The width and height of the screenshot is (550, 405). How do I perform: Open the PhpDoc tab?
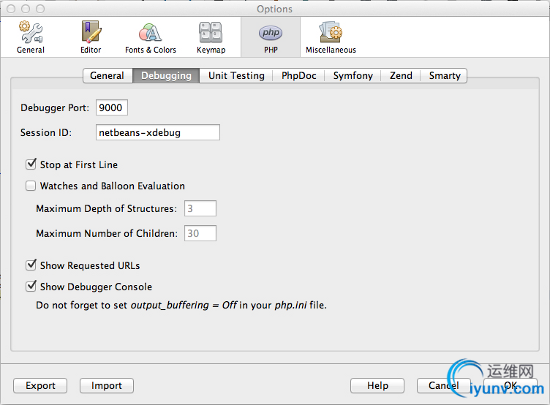(x=299, y=76)
